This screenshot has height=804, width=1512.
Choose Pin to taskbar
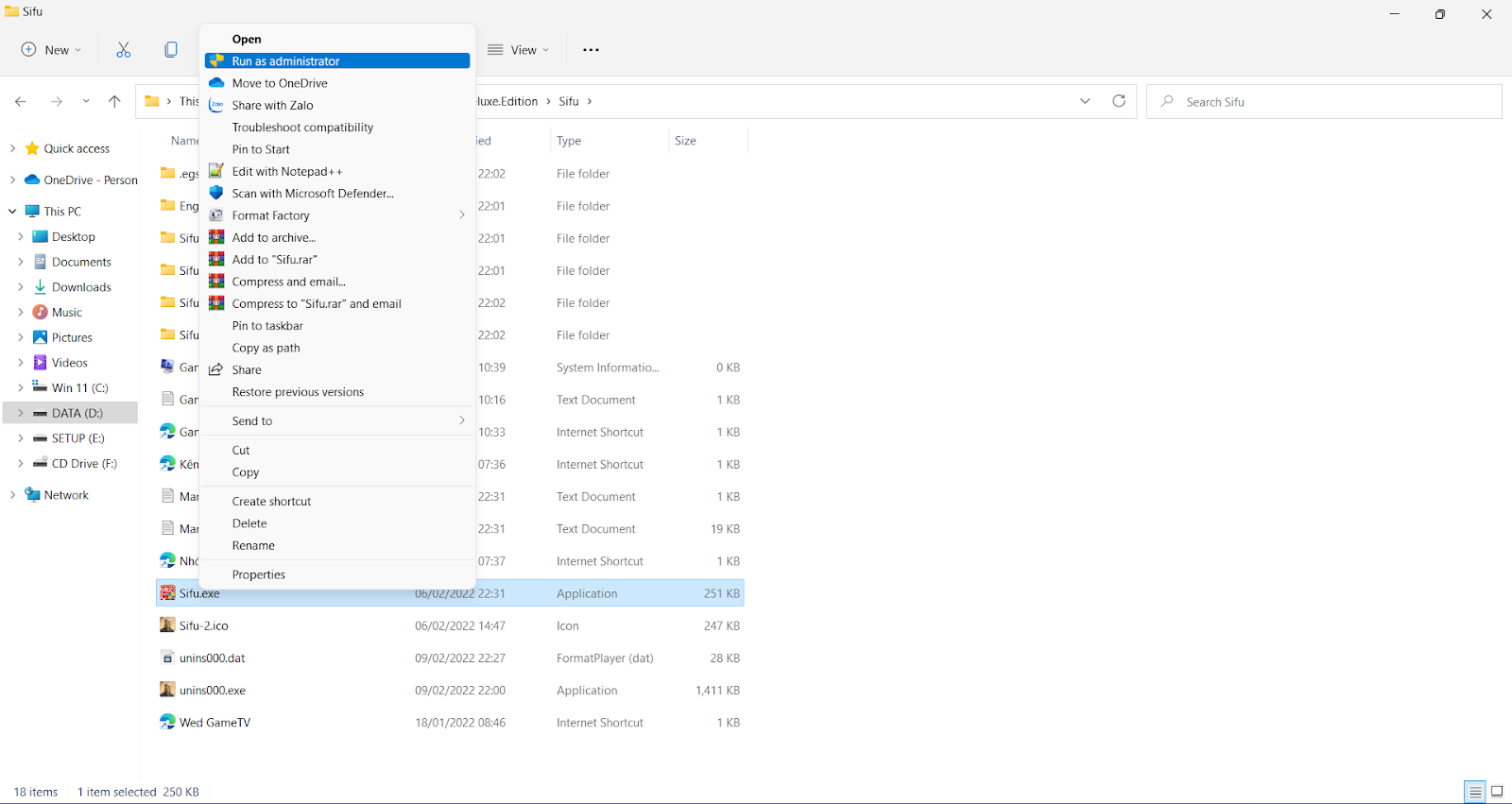(337, 325)
